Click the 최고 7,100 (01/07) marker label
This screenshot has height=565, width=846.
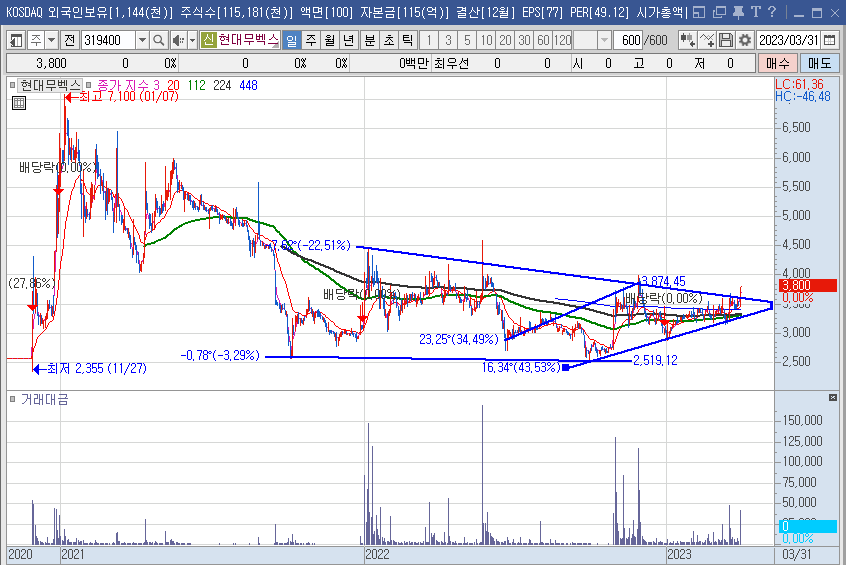click(128, 97)
